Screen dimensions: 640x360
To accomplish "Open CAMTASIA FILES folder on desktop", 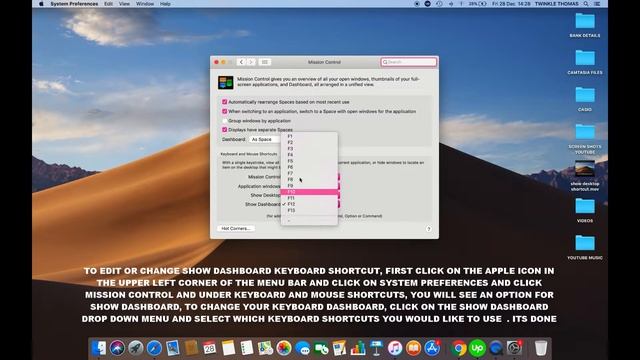I will tap(585, 58).
